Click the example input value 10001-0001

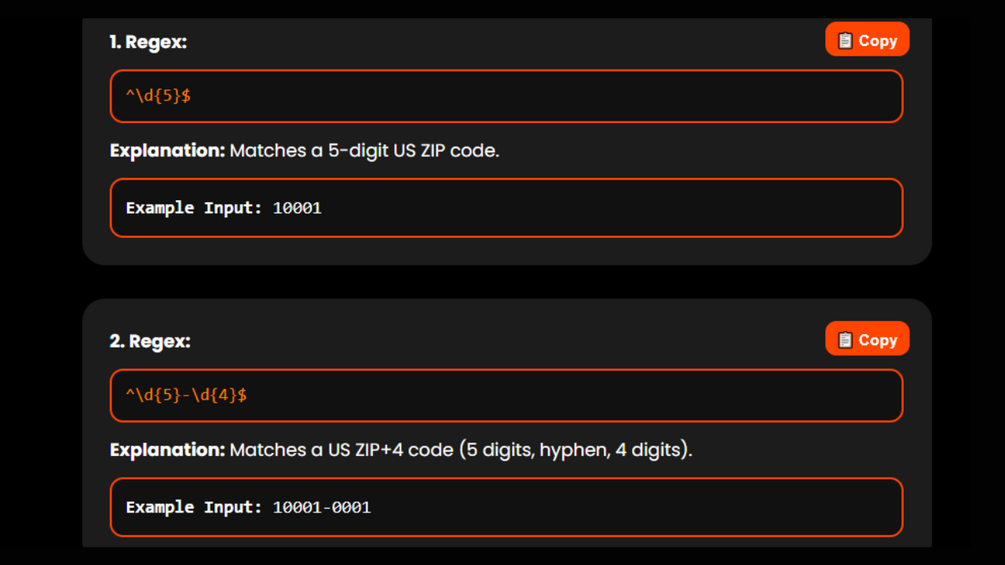pyautogui.click(x=321, y=507)
